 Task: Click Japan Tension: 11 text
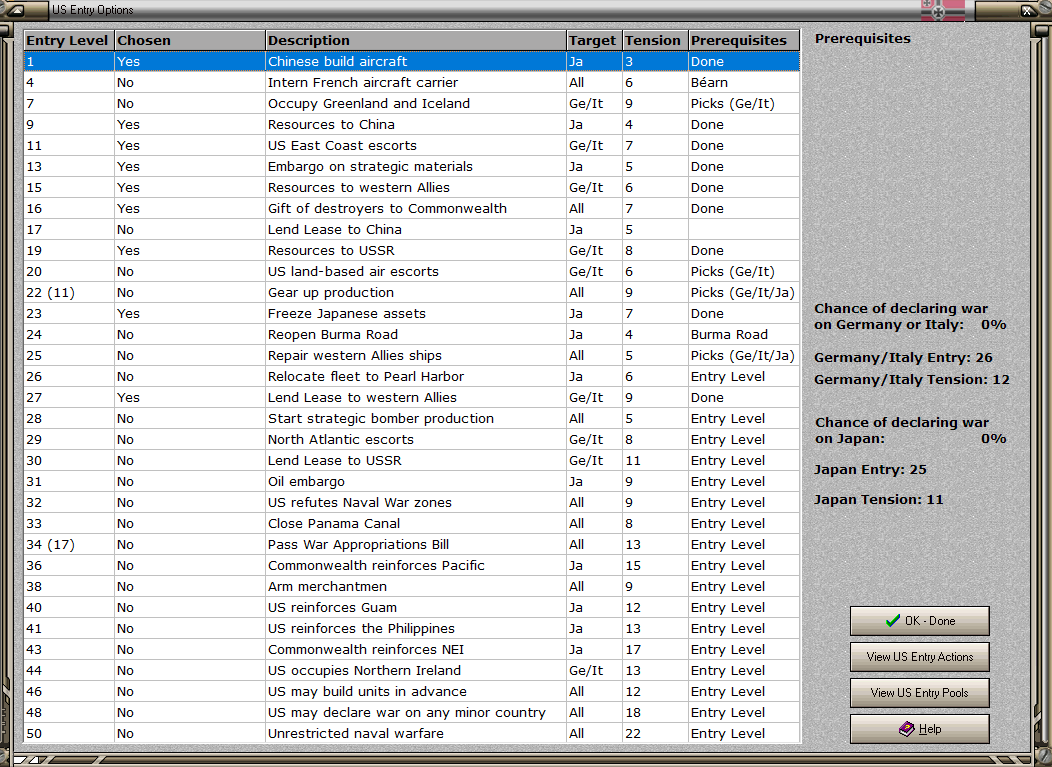coord(878,499)
